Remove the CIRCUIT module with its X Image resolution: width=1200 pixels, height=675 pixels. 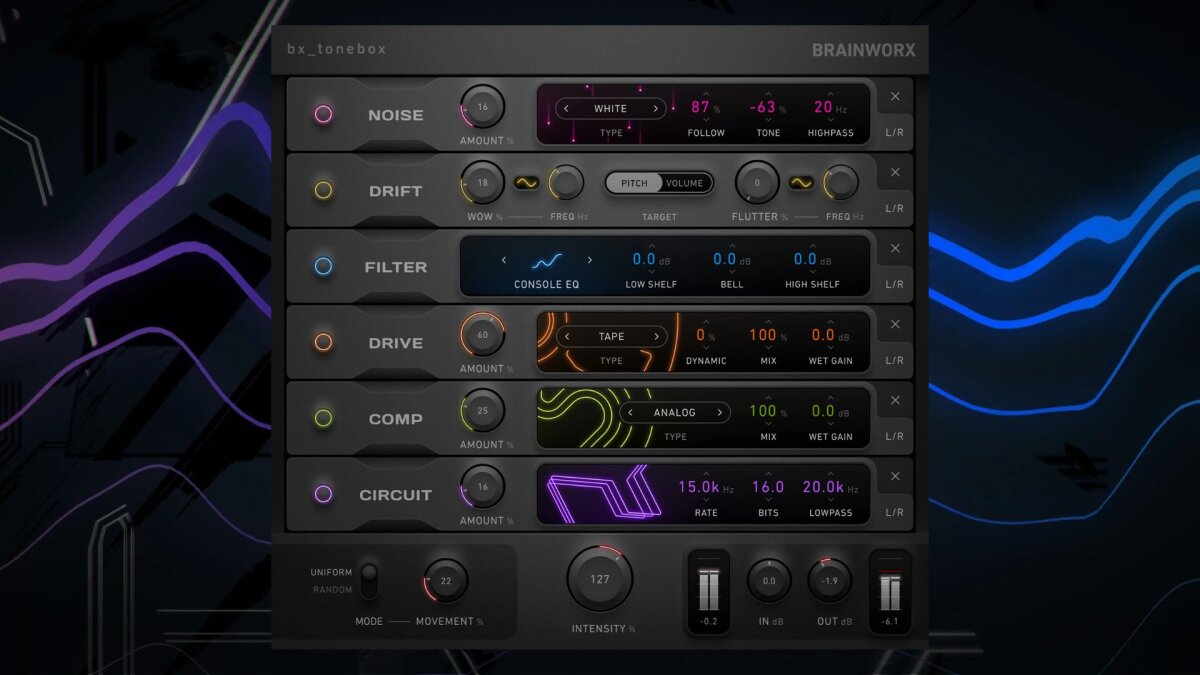[x=895, y=477]
